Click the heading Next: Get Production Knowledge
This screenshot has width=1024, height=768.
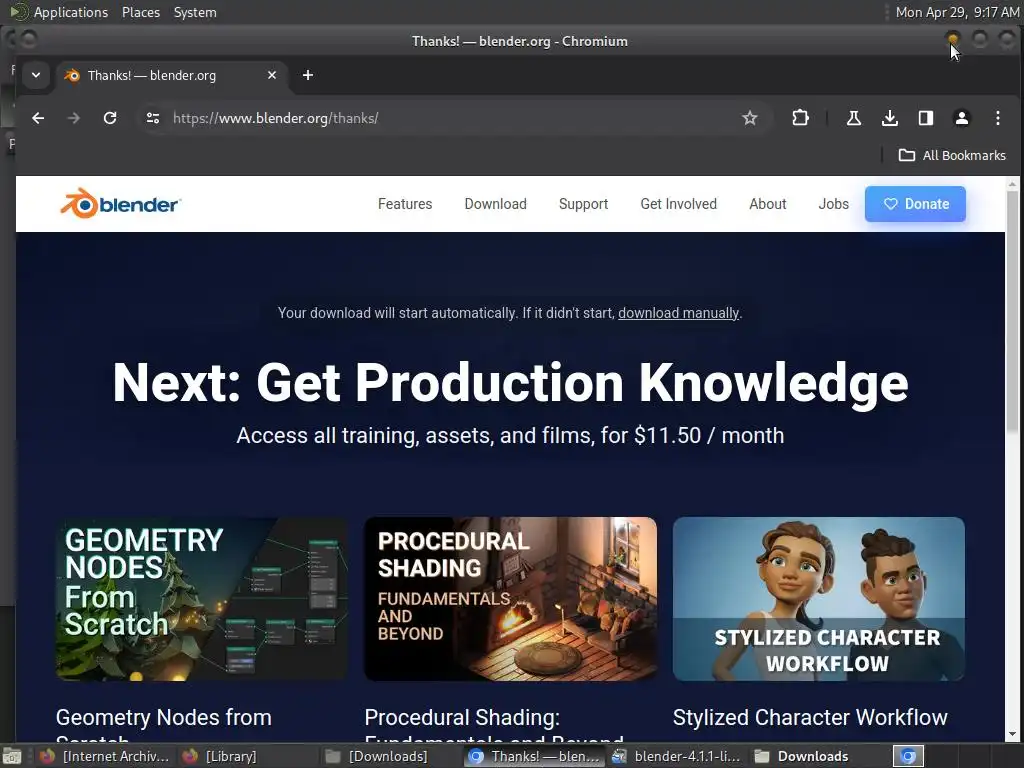(x=510, y=383)
